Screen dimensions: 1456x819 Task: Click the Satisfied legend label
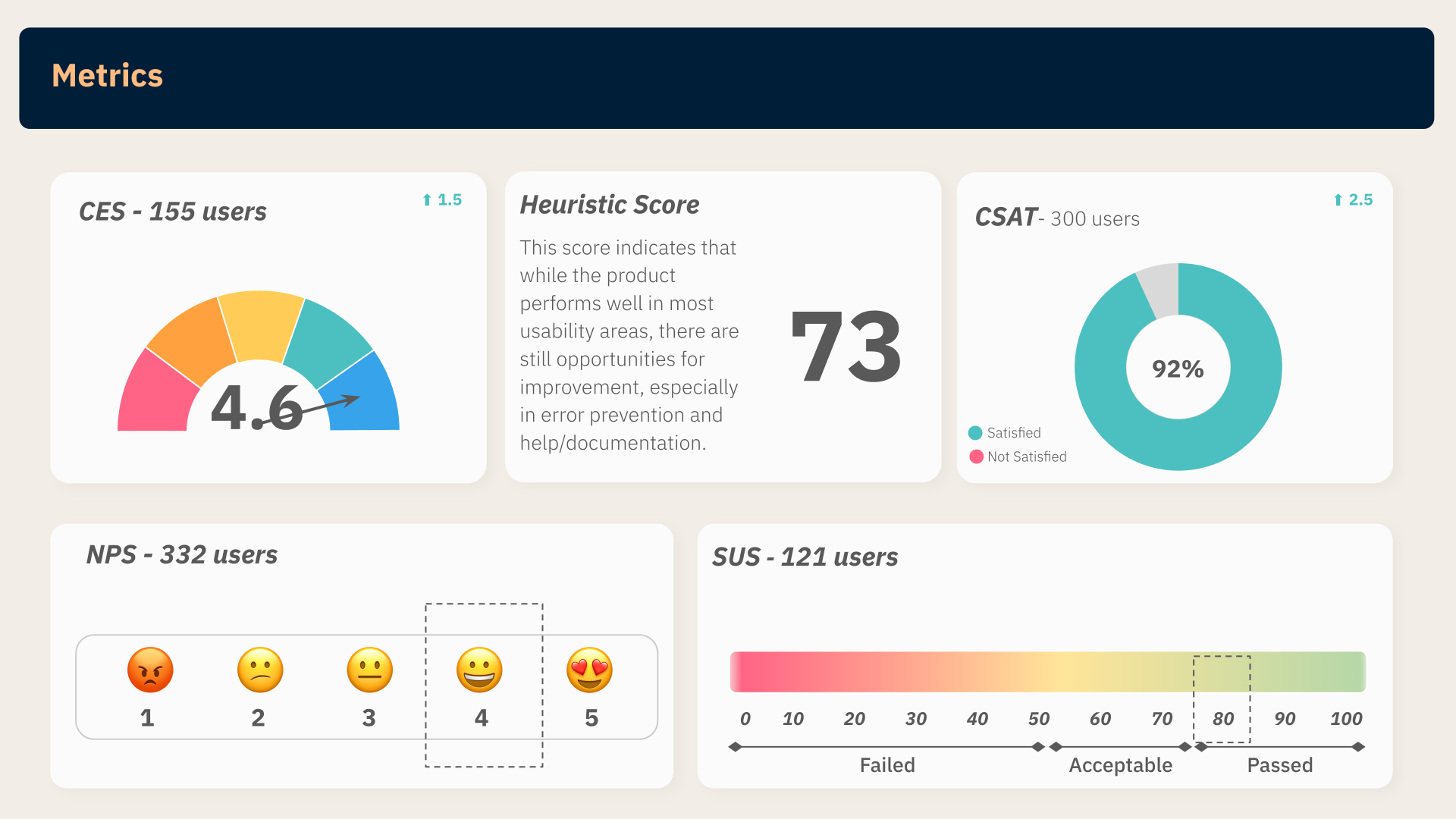point(1014,433)
